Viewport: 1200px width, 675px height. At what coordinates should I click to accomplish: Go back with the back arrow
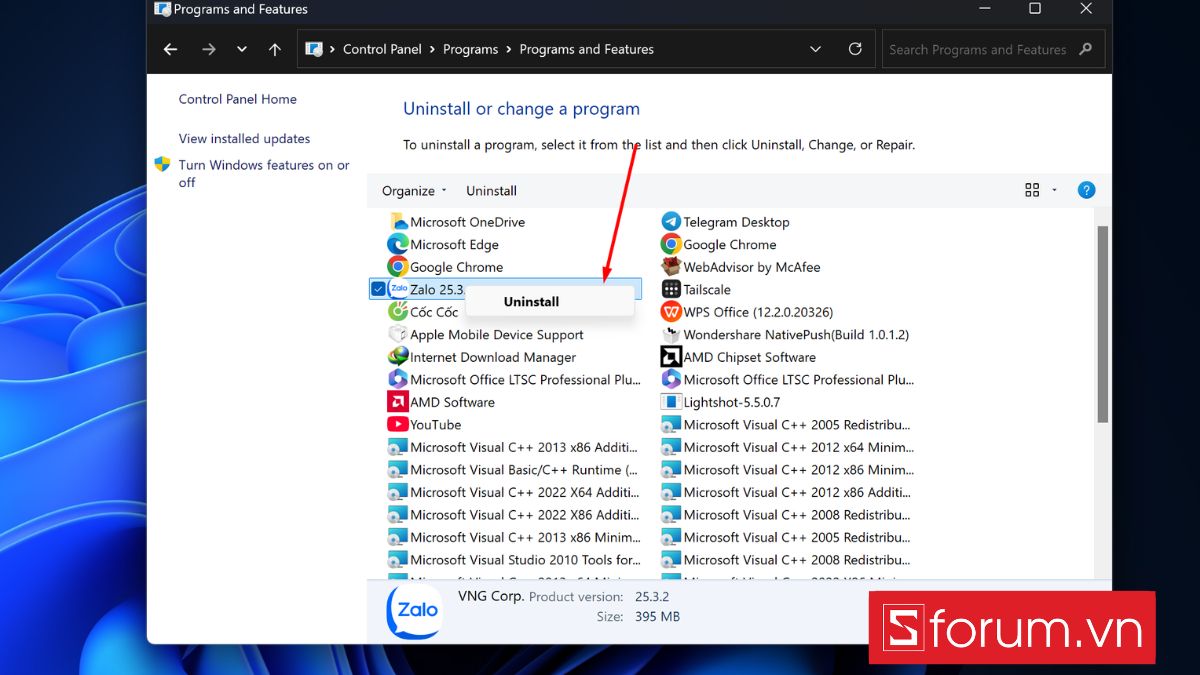point(170,49)
